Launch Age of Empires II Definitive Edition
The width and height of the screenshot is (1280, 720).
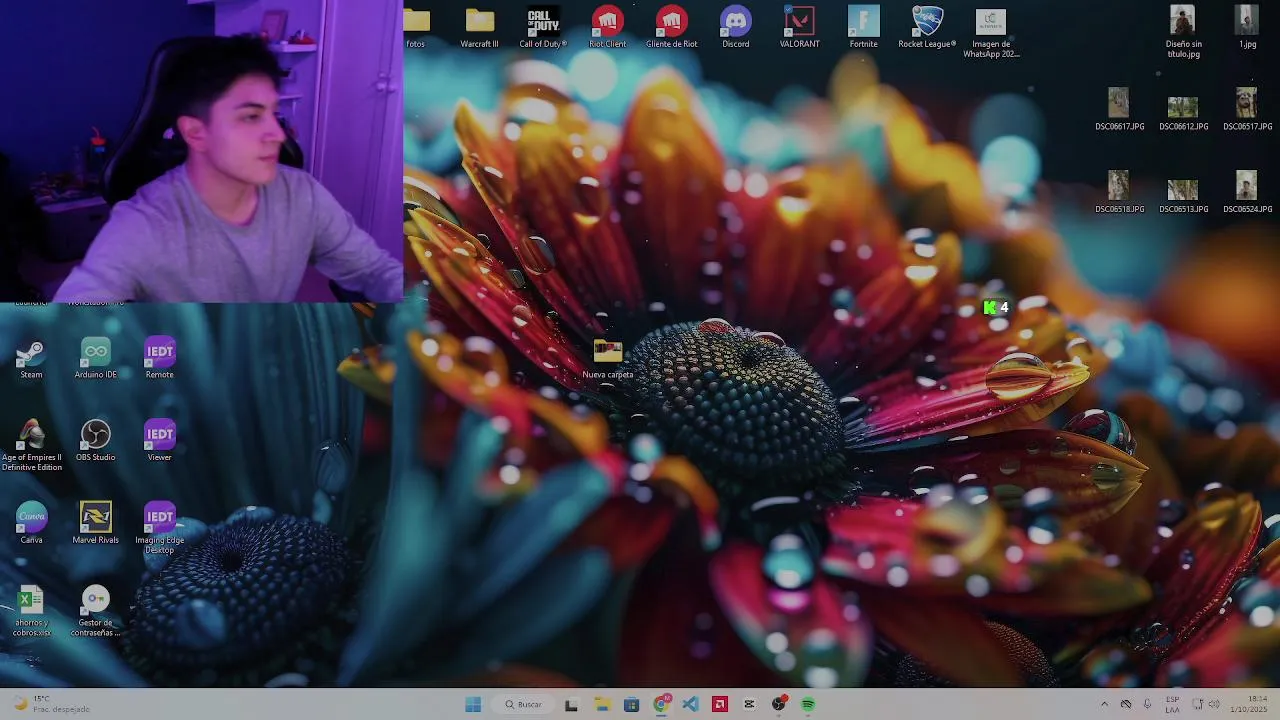(31, 446)
